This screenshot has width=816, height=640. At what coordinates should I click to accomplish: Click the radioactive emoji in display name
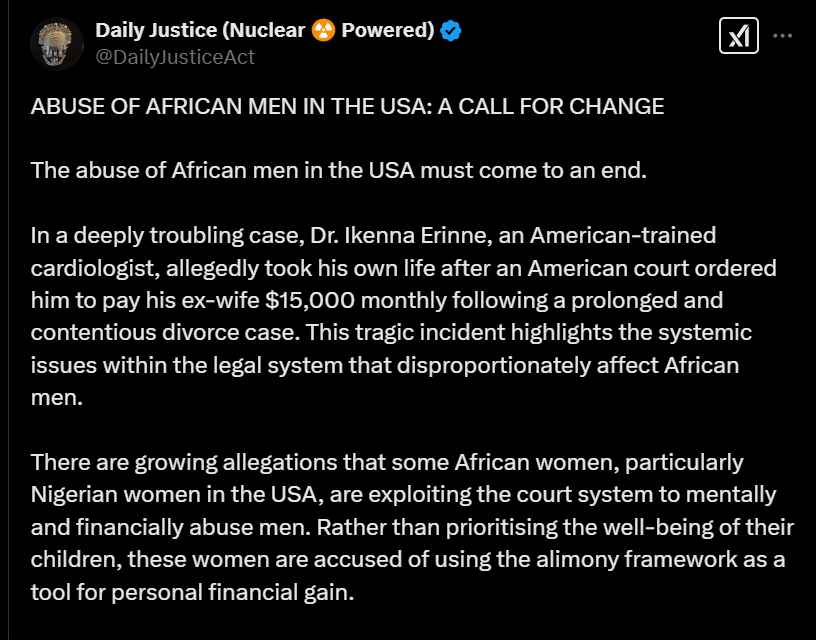point(323,31)
